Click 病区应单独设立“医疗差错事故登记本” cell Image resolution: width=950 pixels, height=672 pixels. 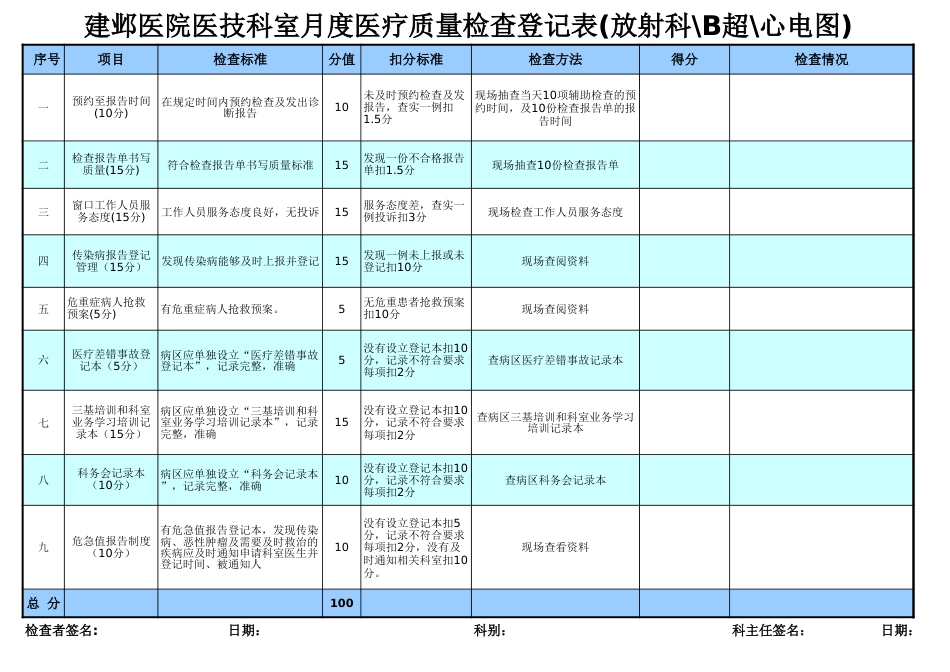click(x=240, y=360)
